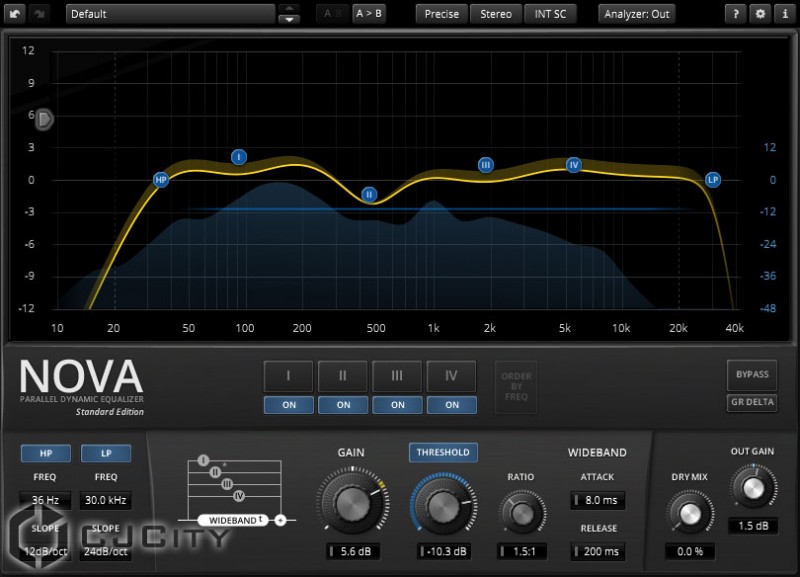Viewport: 800px width, 577px height.
Task: Click the ORDER BY FREQ button
Action: (x=516, y=387)
